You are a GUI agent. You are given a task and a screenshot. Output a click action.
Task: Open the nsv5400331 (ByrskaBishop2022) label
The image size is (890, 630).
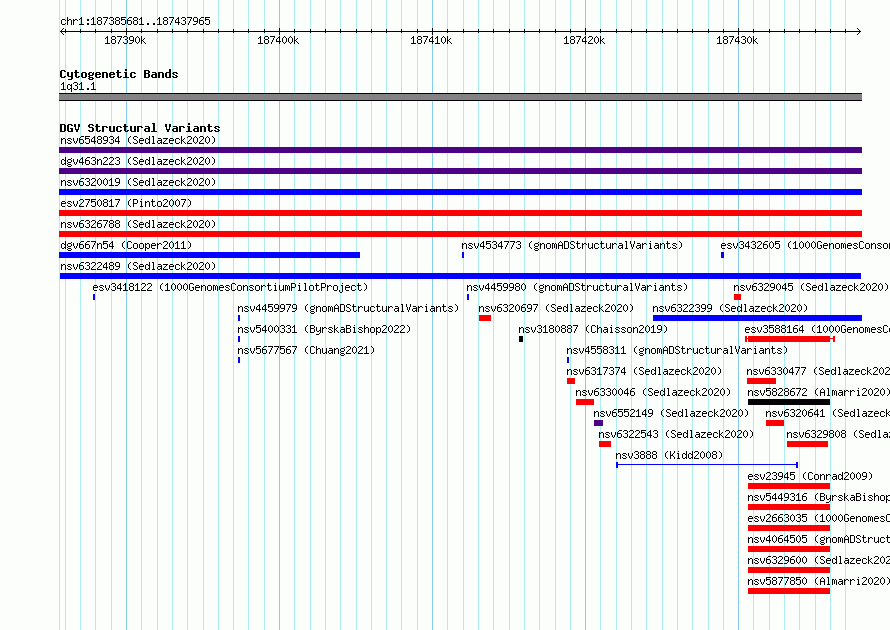[x=324, y=329]
